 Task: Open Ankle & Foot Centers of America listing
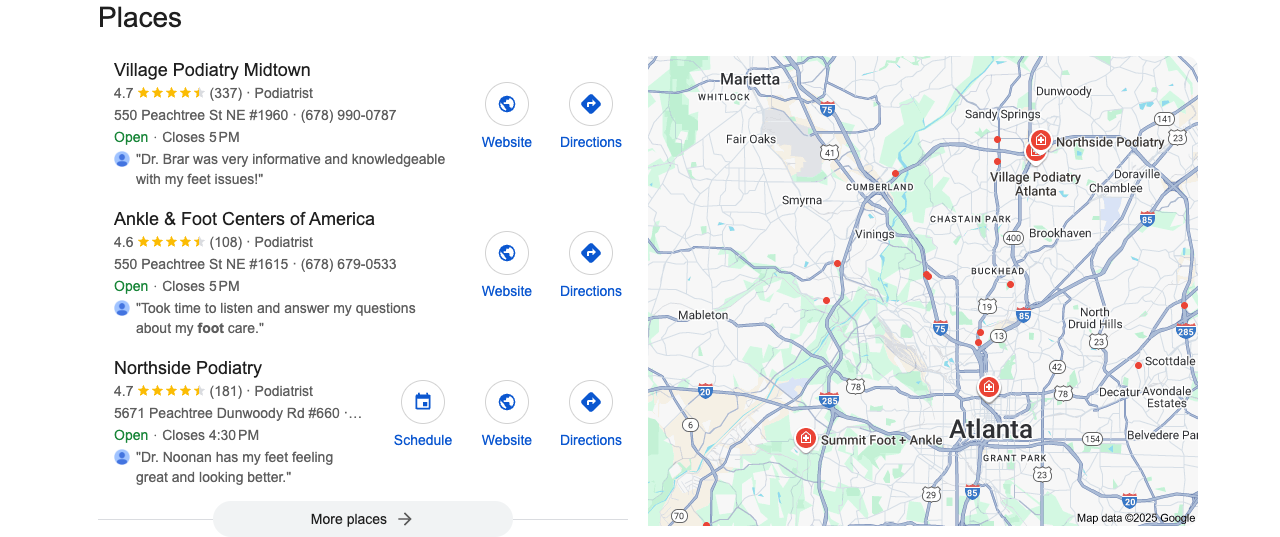[x=244, y=219]
